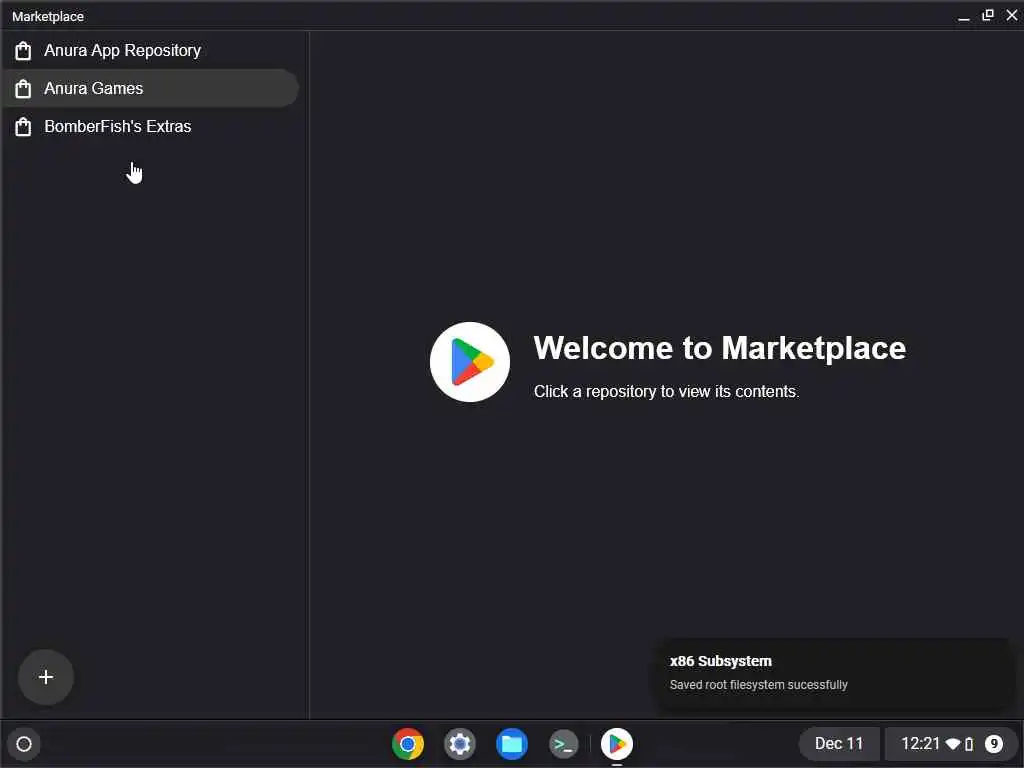
Task: Open the calendar via Dec 11 date
Action: click(839, 744)
